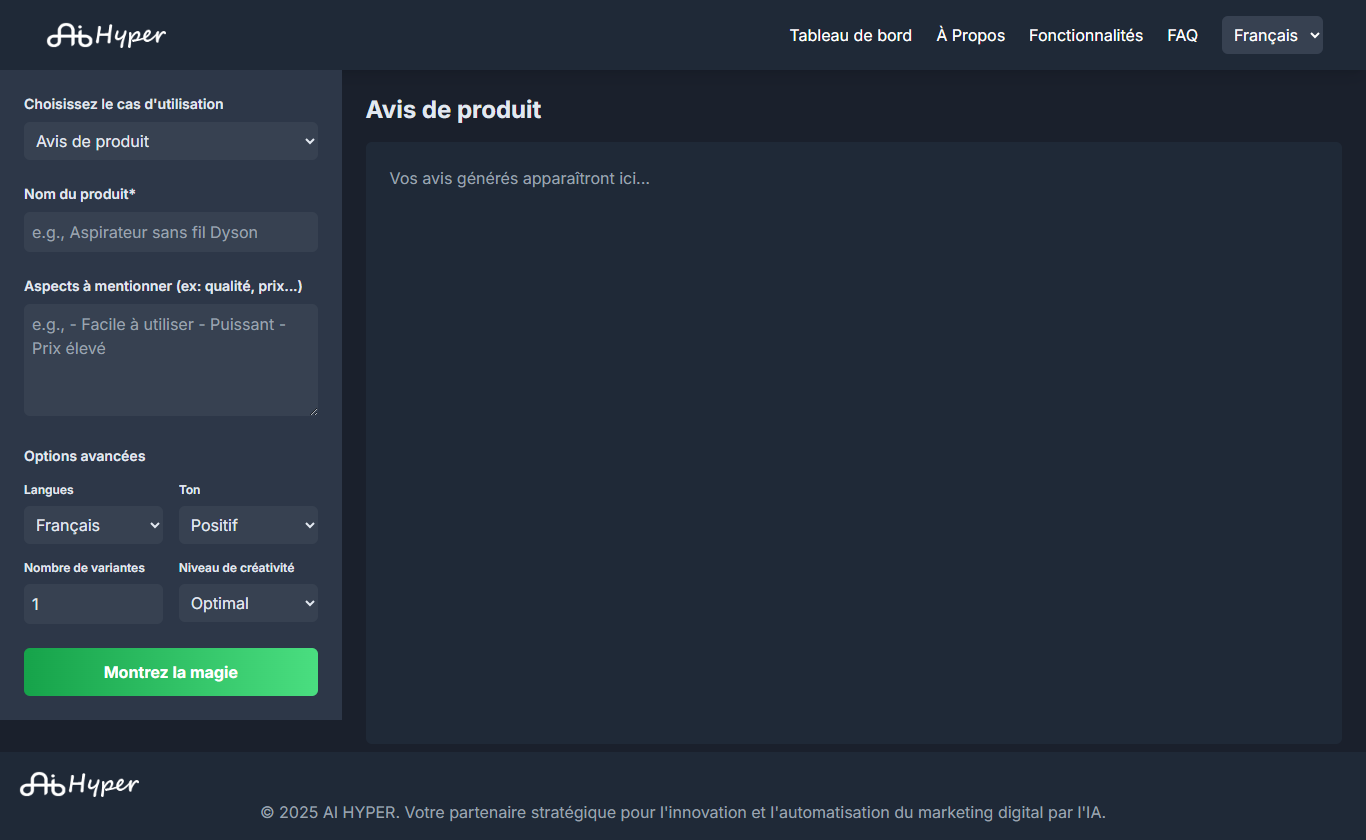
Task: Open Tableau de bord page
Action: (851, 35)
